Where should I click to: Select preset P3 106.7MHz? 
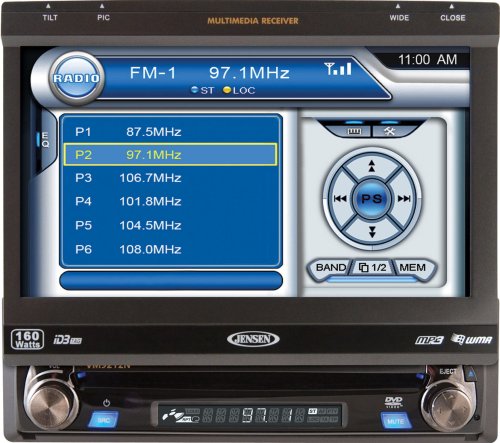(x=170, y=178)
